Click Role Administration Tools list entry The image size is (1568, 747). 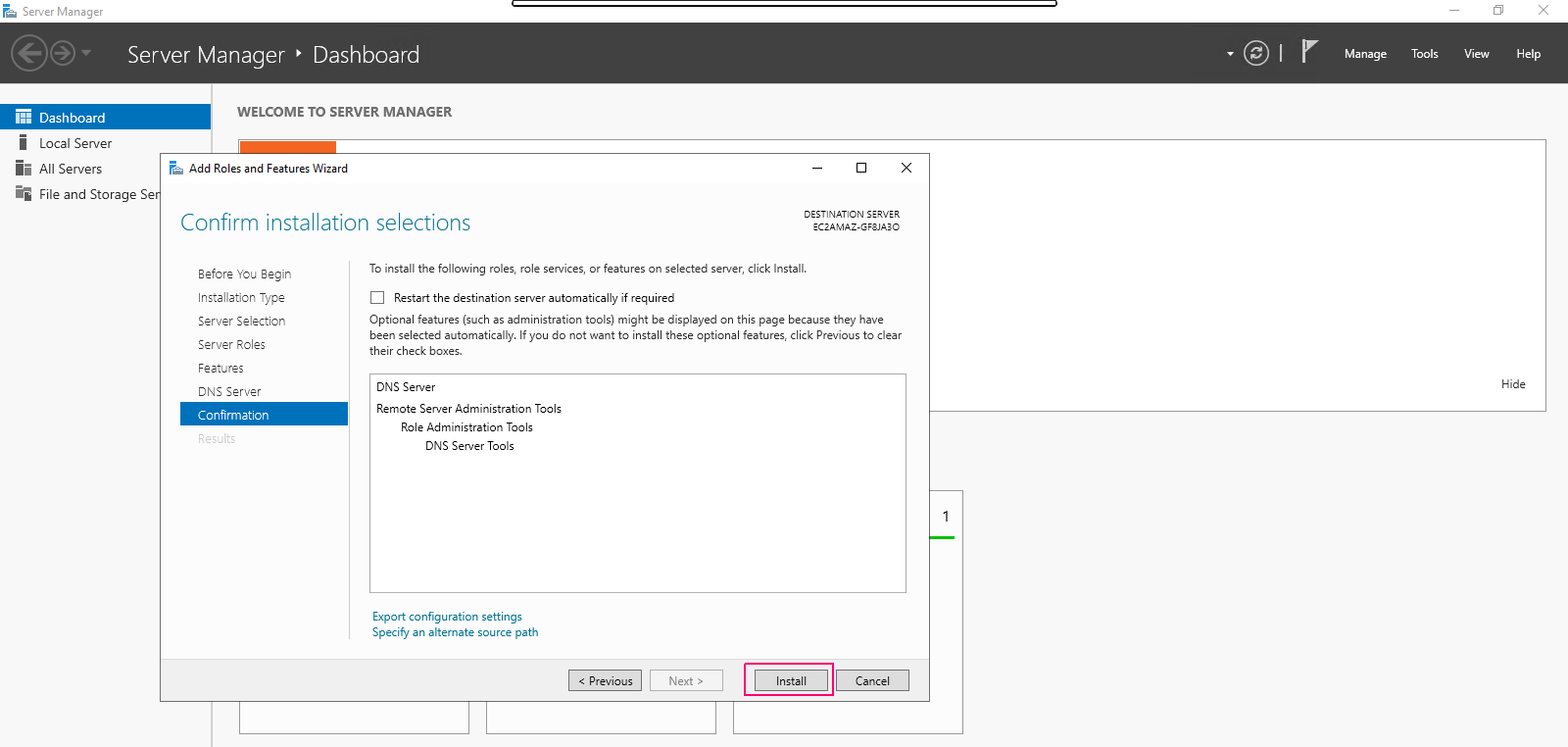[466, 427]
